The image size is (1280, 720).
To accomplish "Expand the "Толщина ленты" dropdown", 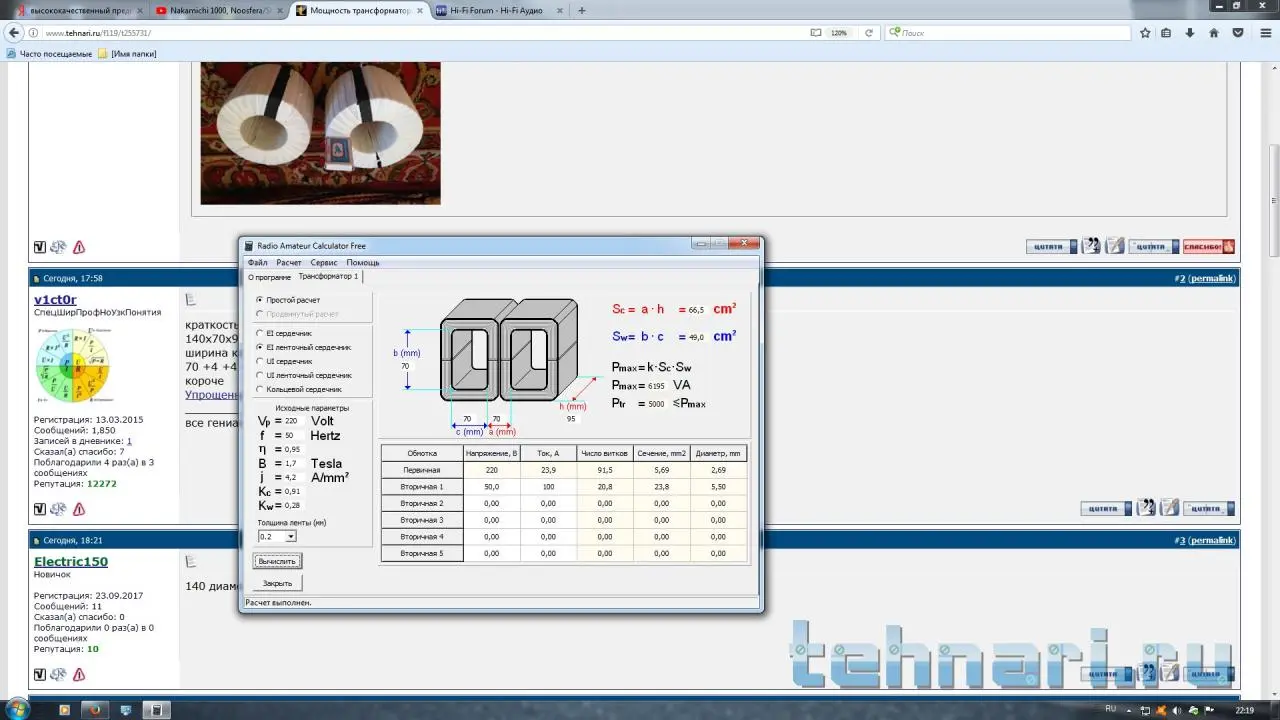I will point(291,537).
